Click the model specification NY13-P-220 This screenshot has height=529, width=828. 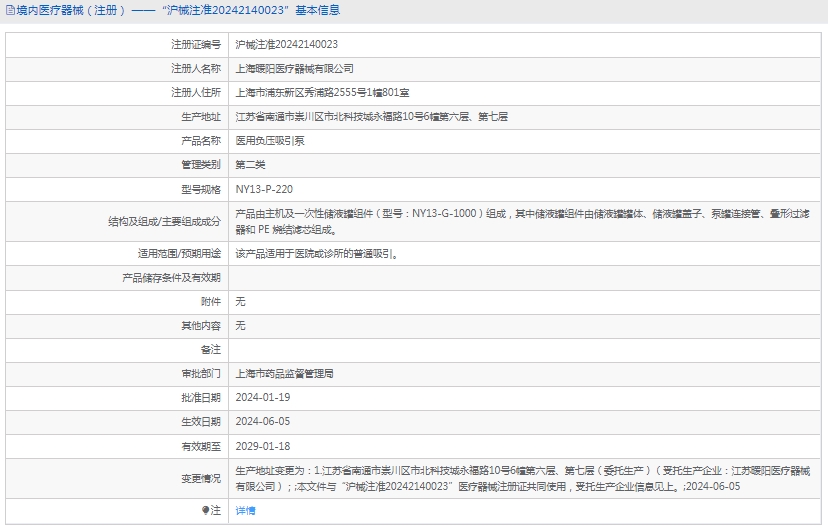pyautogui.click(x=264, y=189)
